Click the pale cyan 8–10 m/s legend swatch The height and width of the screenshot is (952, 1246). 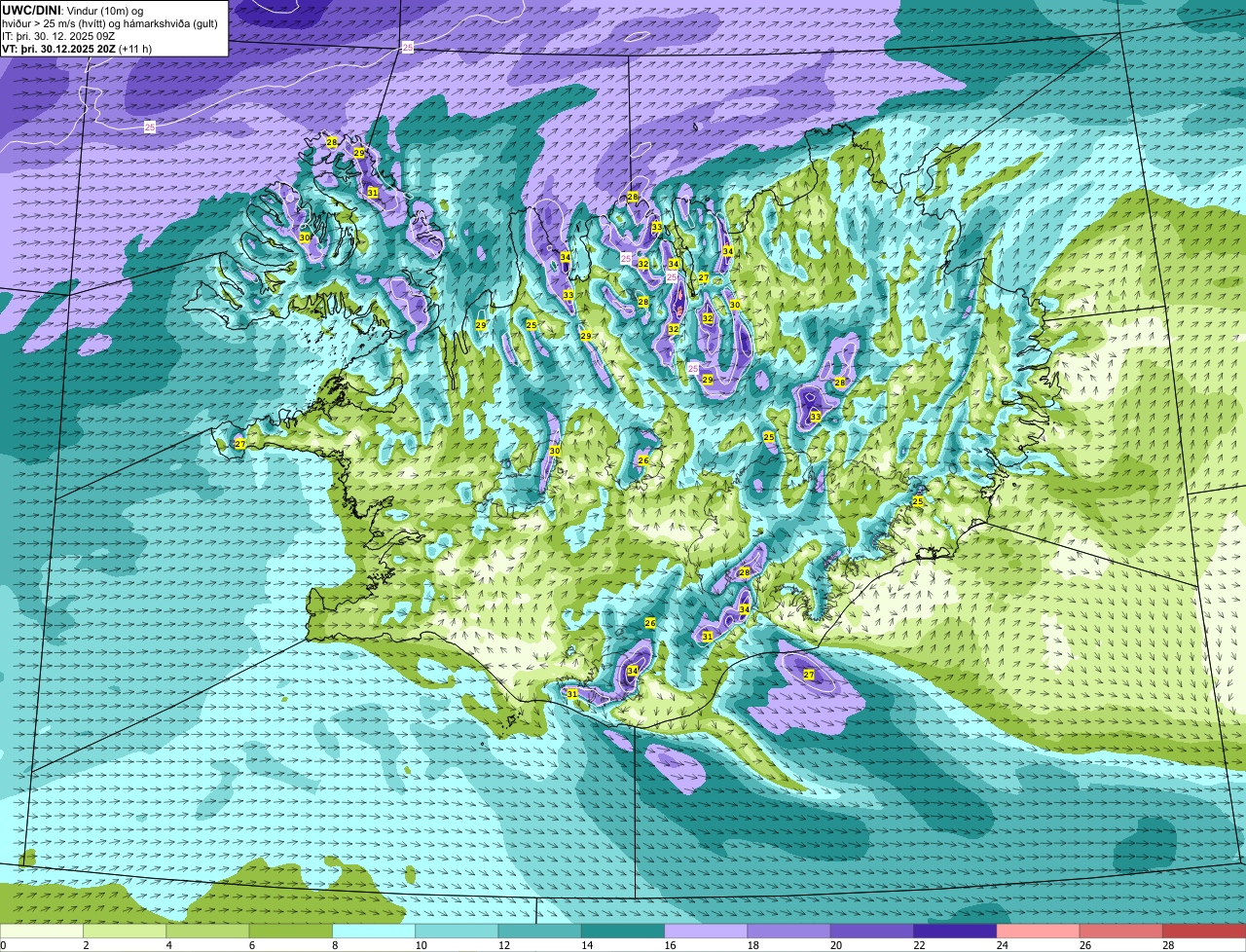(x=374, y=931)
